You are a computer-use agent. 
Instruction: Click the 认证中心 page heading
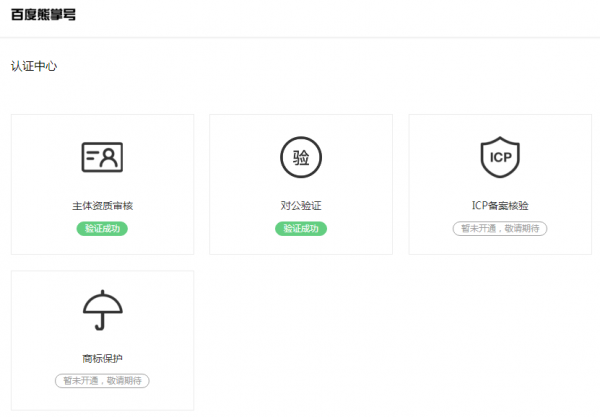click(34, 66)
